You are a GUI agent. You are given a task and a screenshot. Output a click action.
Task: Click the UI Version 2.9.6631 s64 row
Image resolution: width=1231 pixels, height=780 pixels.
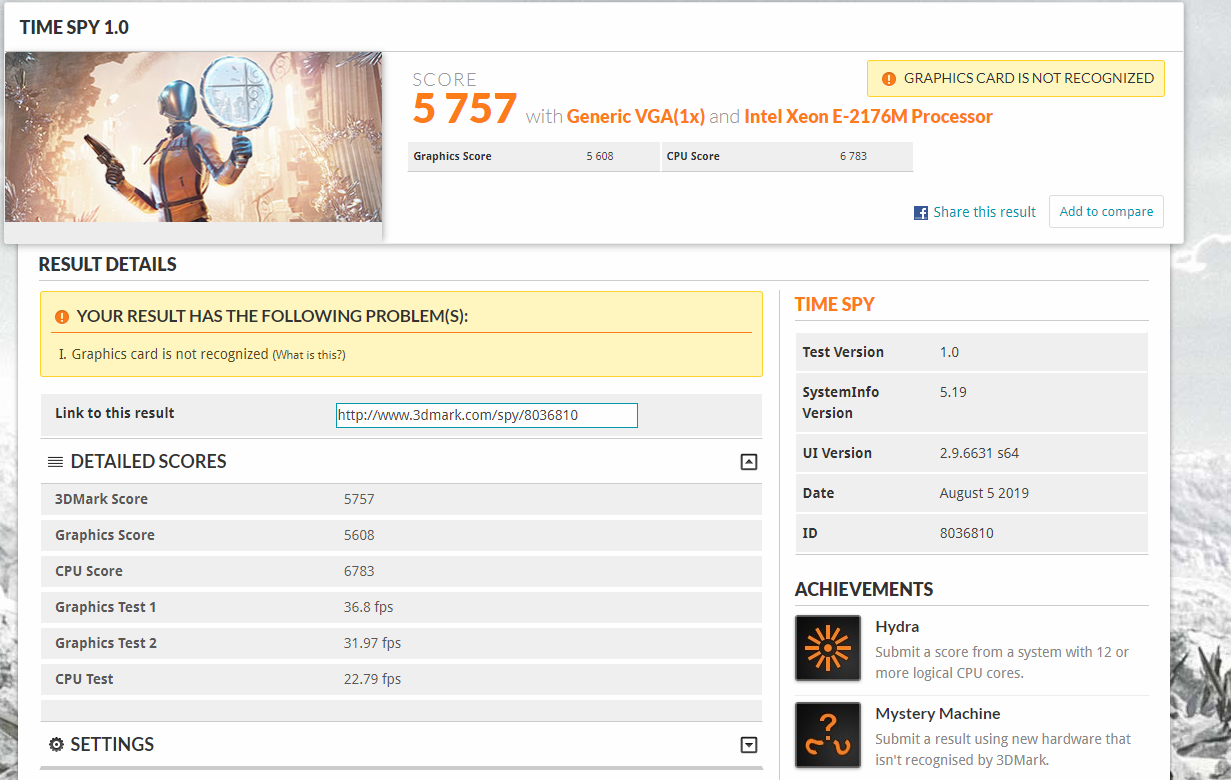tap(971, 453)
